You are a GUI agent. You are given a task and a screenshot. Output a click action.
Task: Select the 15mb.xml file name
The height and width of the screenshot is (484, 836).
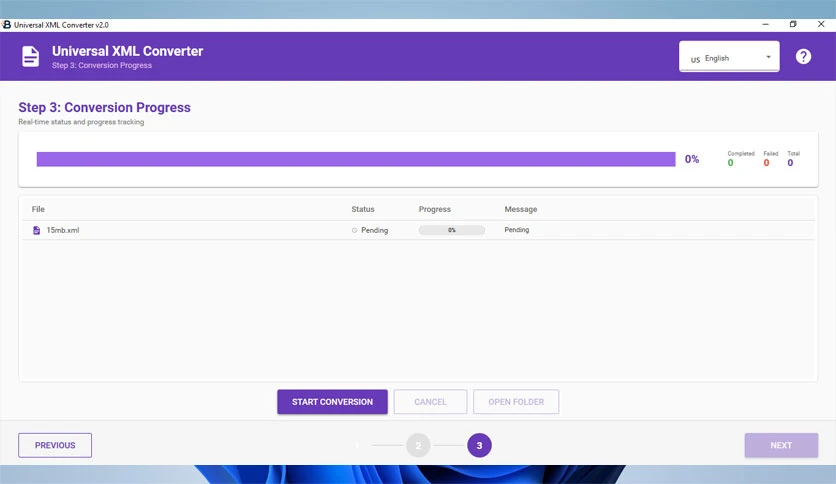pos(63,230)
